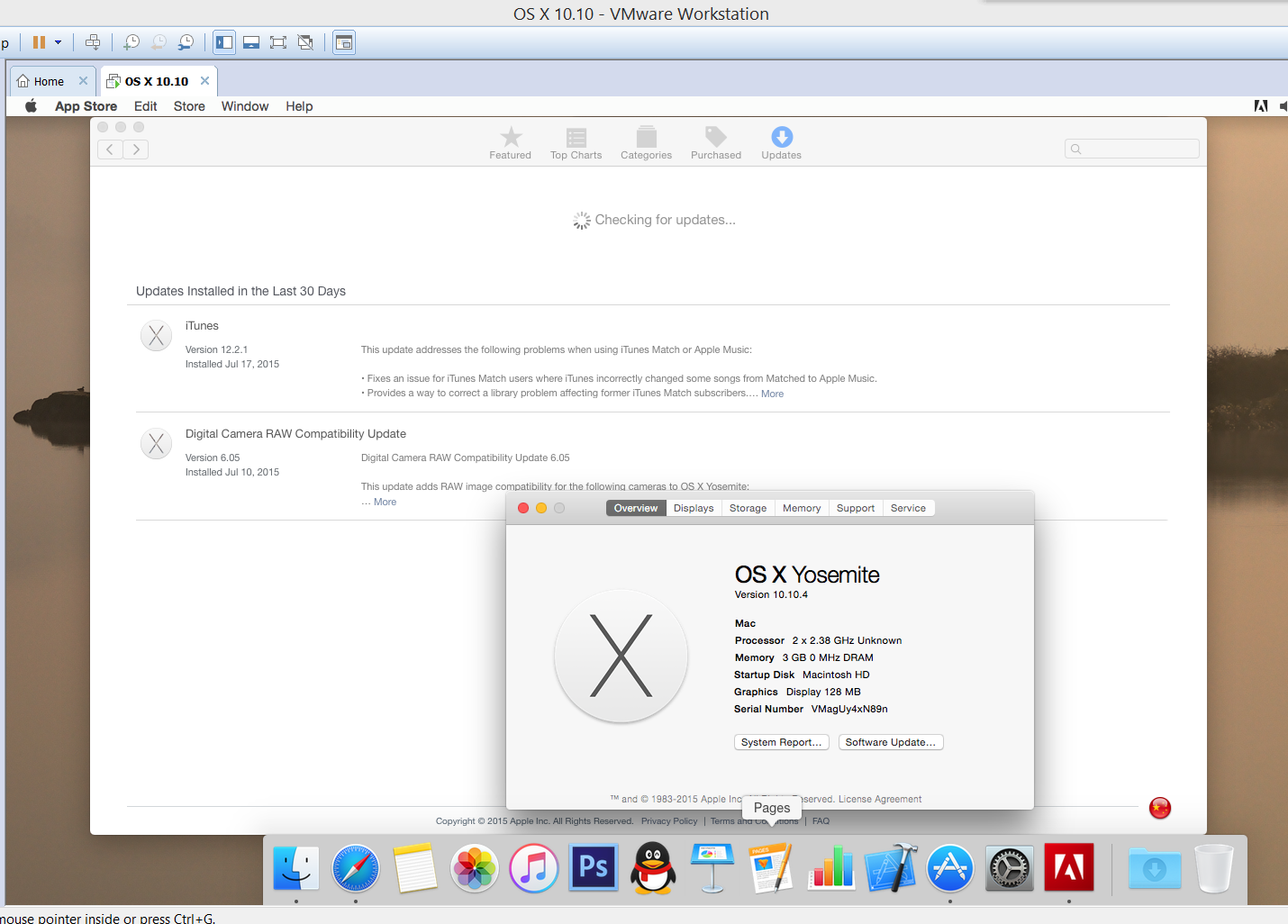The height and width of the screenshot is (924, 1288).
Task: Switch to the Storage tab
Action: point(748,508)
